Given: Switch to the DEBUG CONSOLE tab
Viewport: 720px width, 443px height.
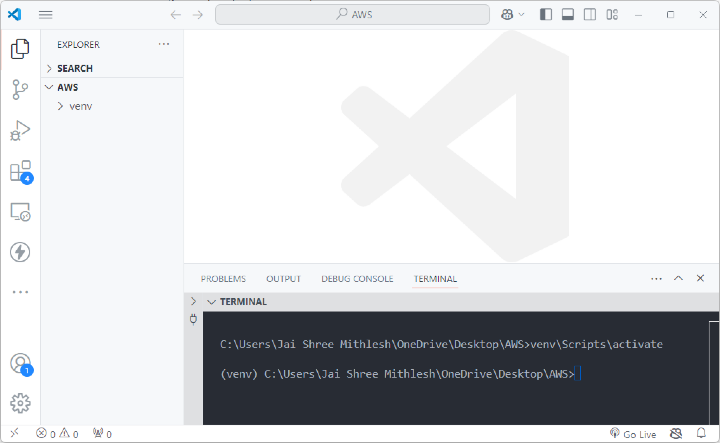Looking at the screenshot, I should click(357, 279).
